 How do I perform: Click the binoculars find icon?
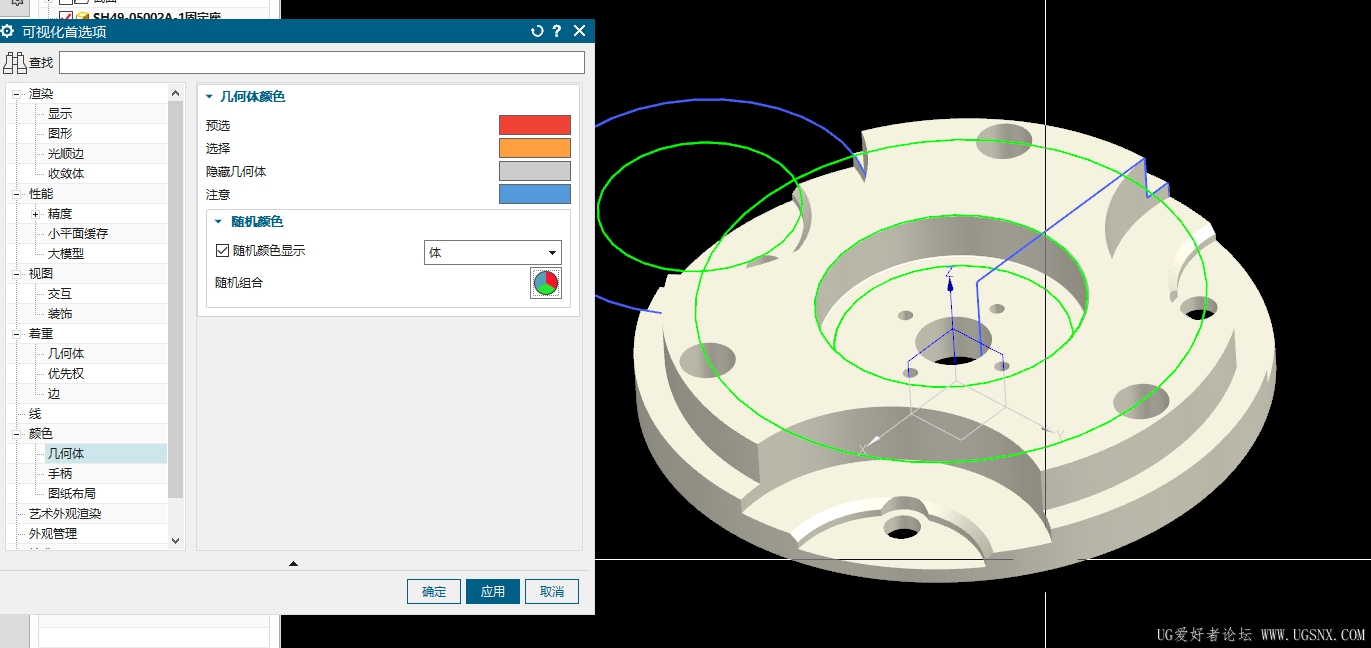click(14, 63)
